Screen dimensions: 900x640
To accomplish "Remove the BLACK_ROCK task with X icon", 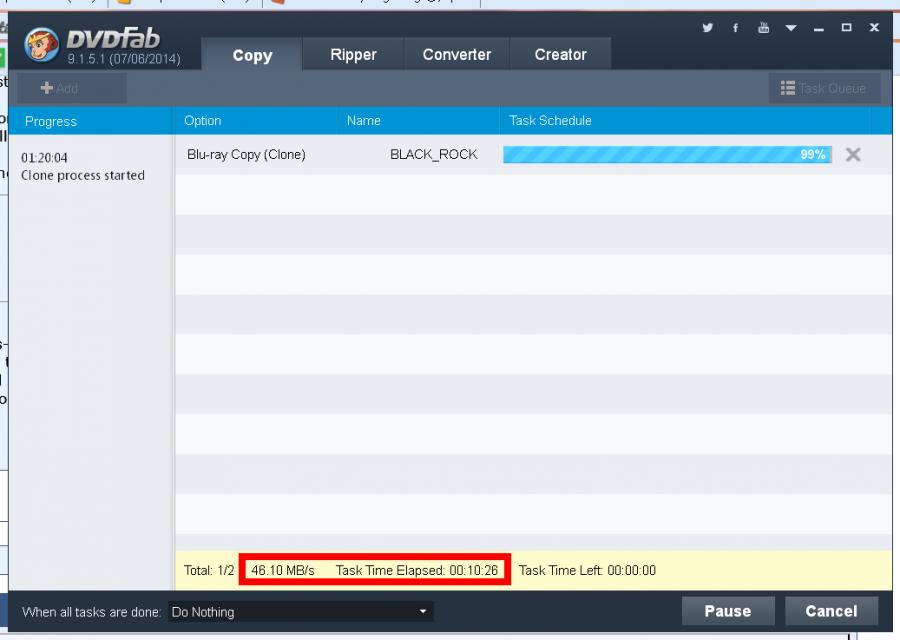I will [853, 155].
